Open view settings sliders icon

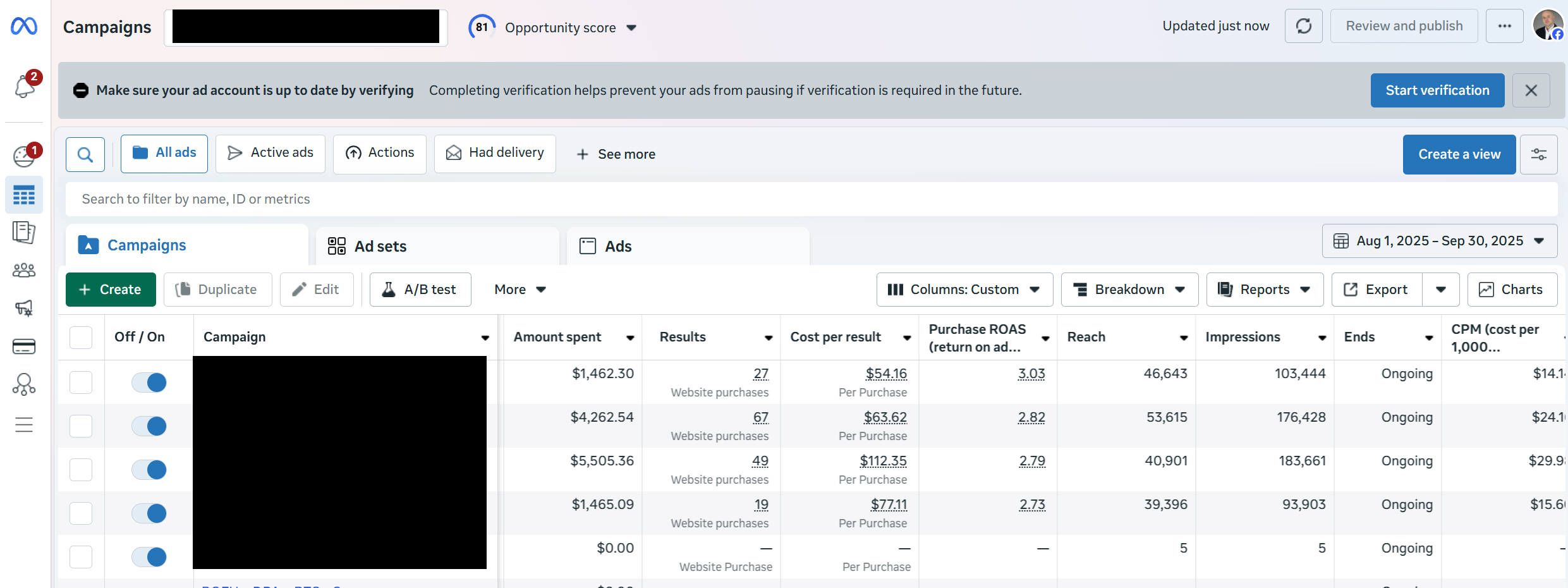point(1538,154)
